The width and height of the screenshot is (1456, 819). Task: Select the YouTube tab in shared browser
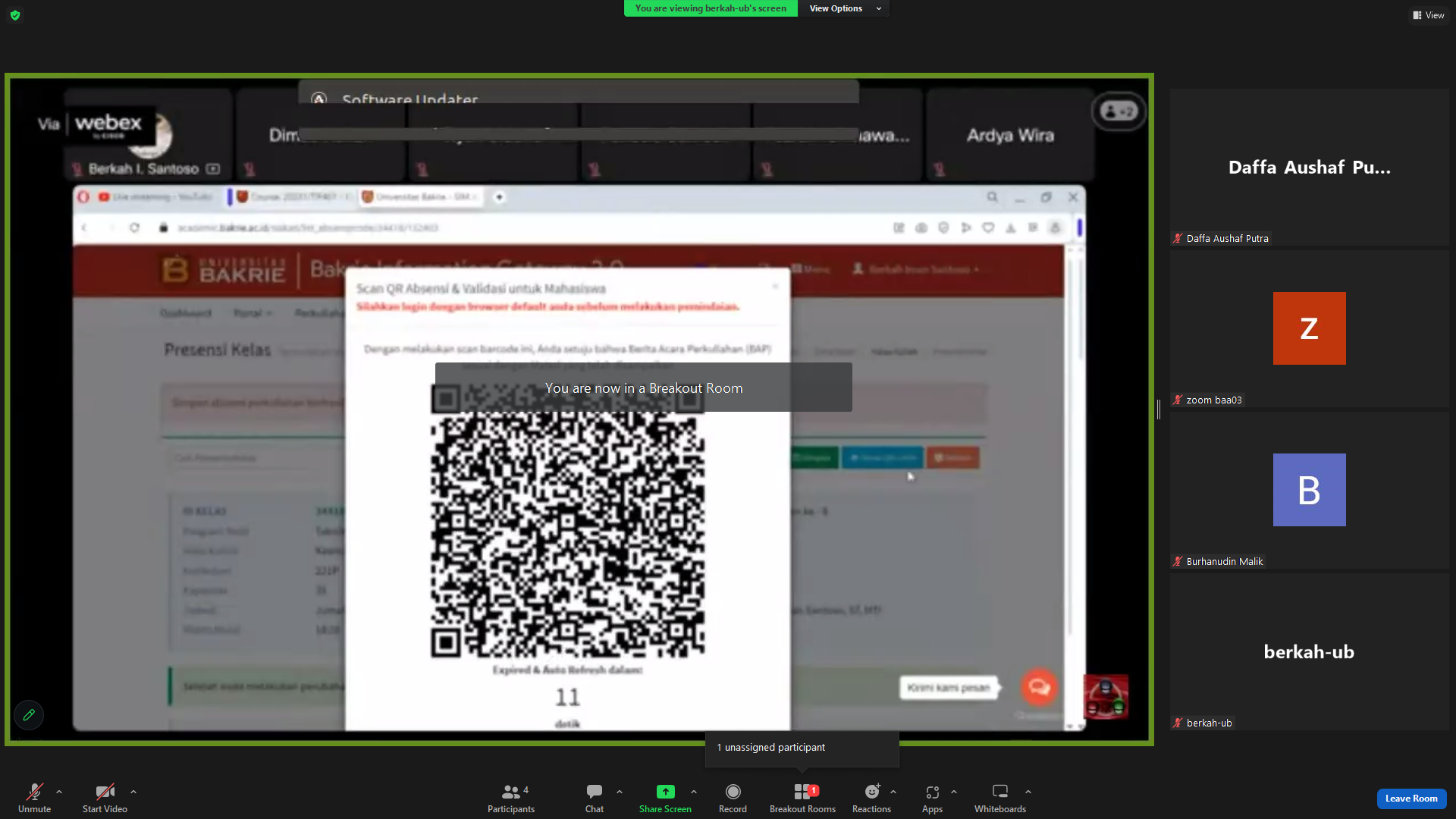tap(158, 197)
